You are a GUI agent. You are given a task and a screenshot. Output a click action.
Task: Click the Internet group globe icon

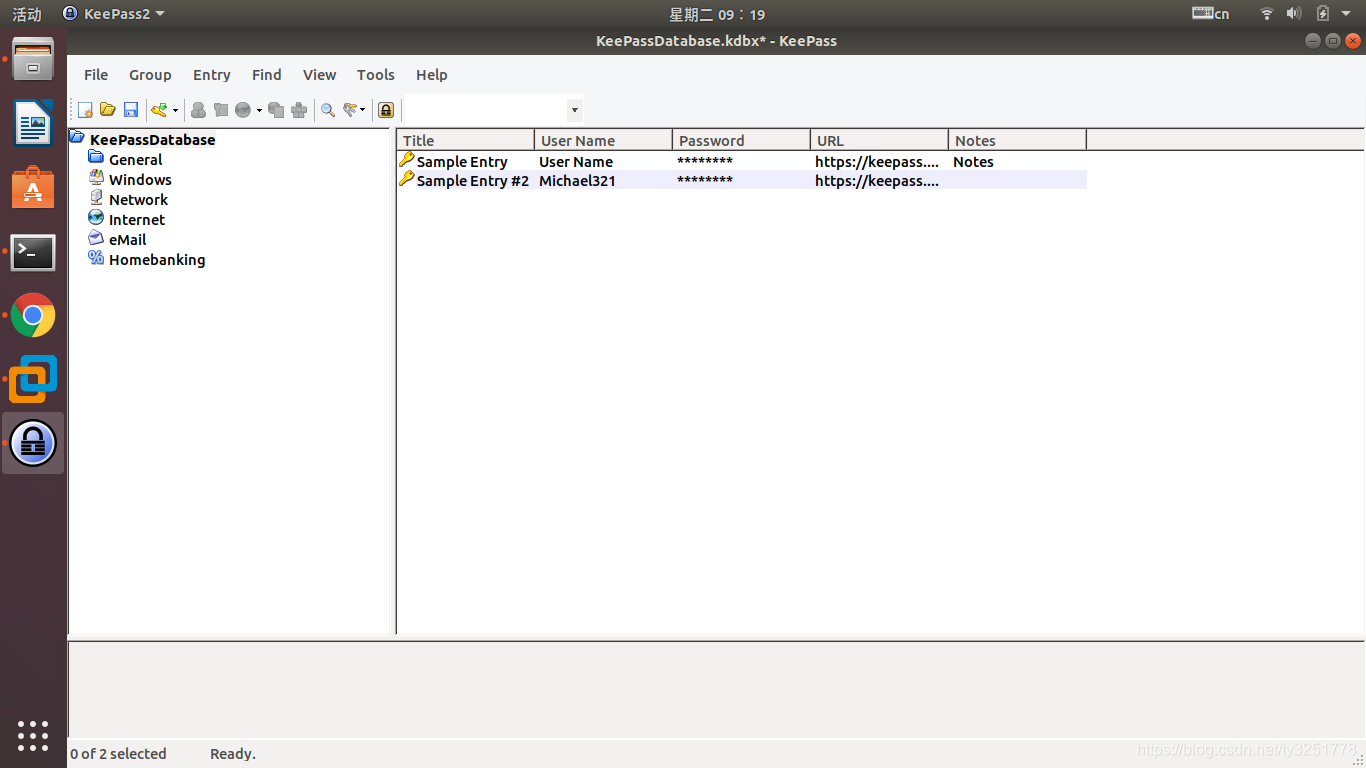tap(96, 218)
